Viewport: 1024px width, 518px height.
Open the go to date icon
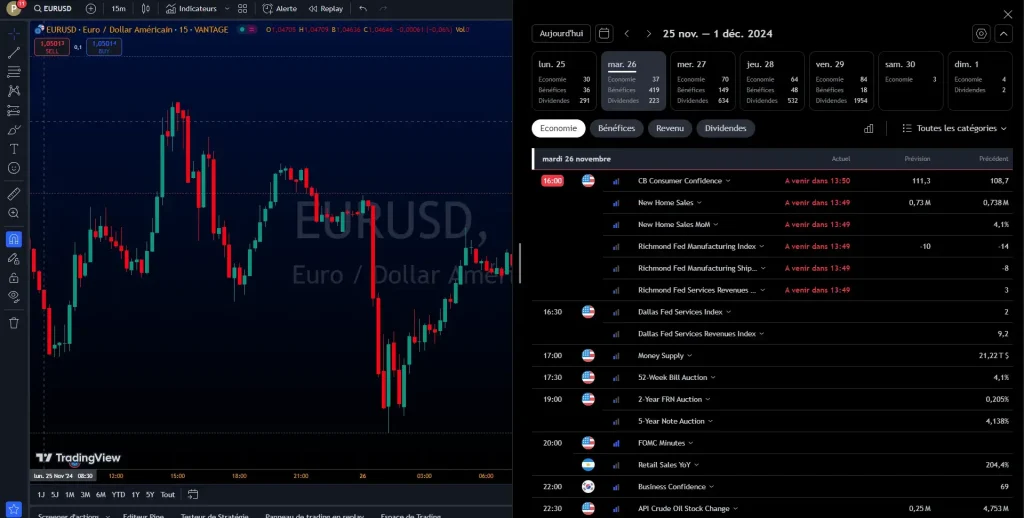pos(193,494)
